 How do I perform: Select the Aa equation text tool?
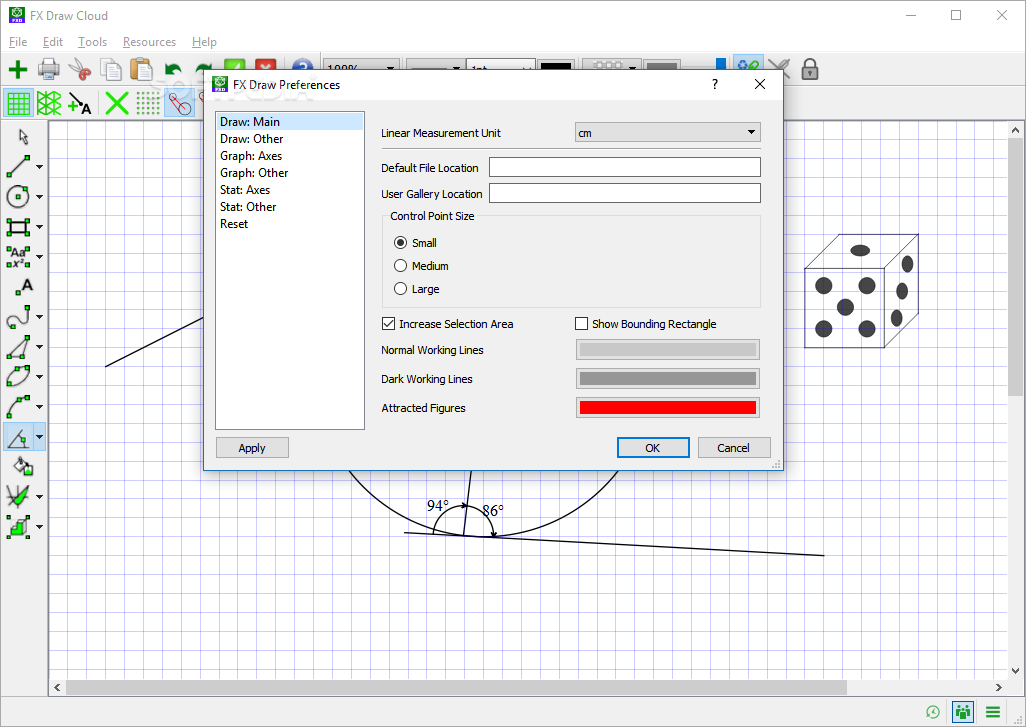pos(18,257)
